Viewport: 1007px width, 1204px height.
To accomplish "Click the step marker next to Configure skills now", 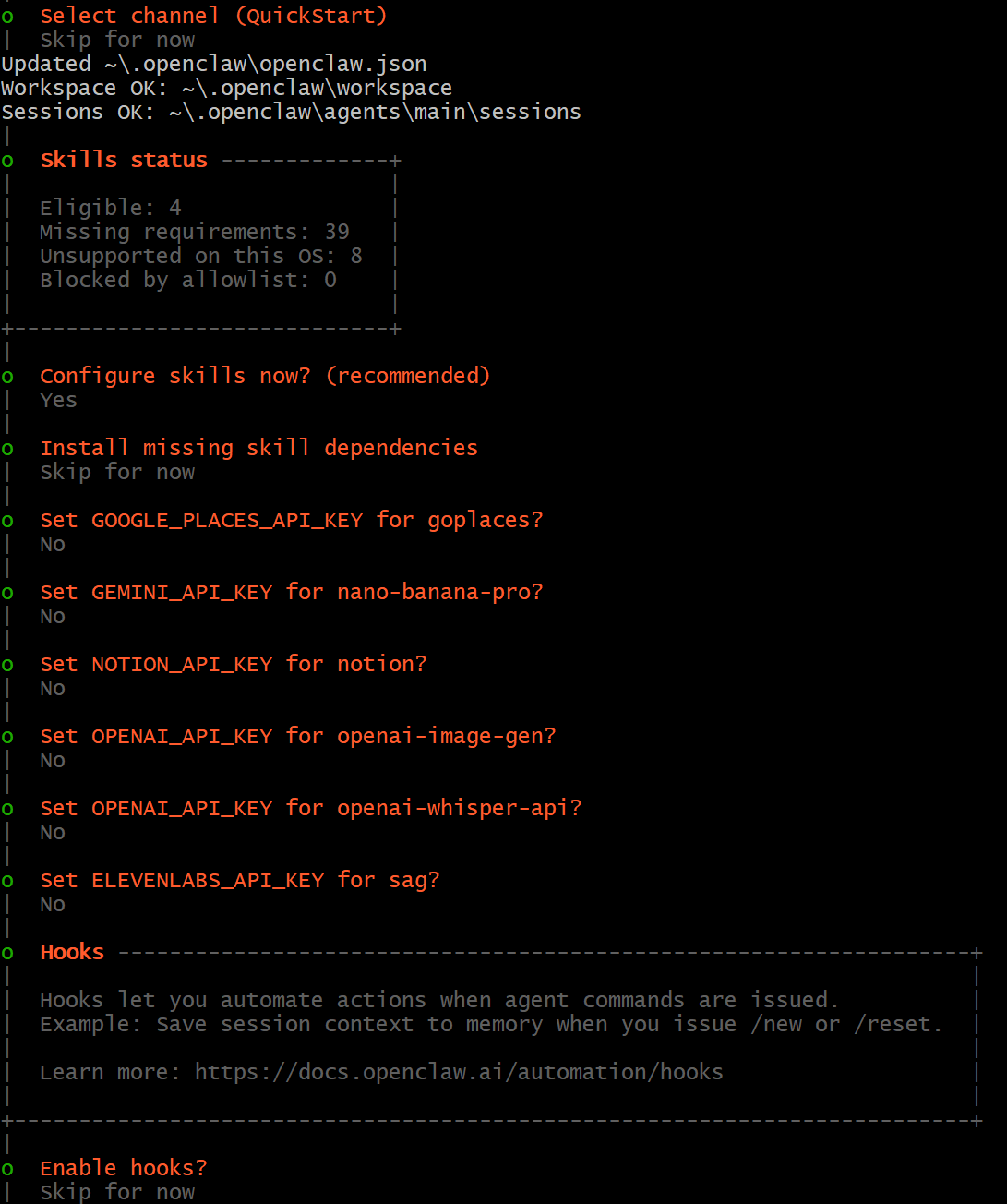I will (x=7, y=377).
